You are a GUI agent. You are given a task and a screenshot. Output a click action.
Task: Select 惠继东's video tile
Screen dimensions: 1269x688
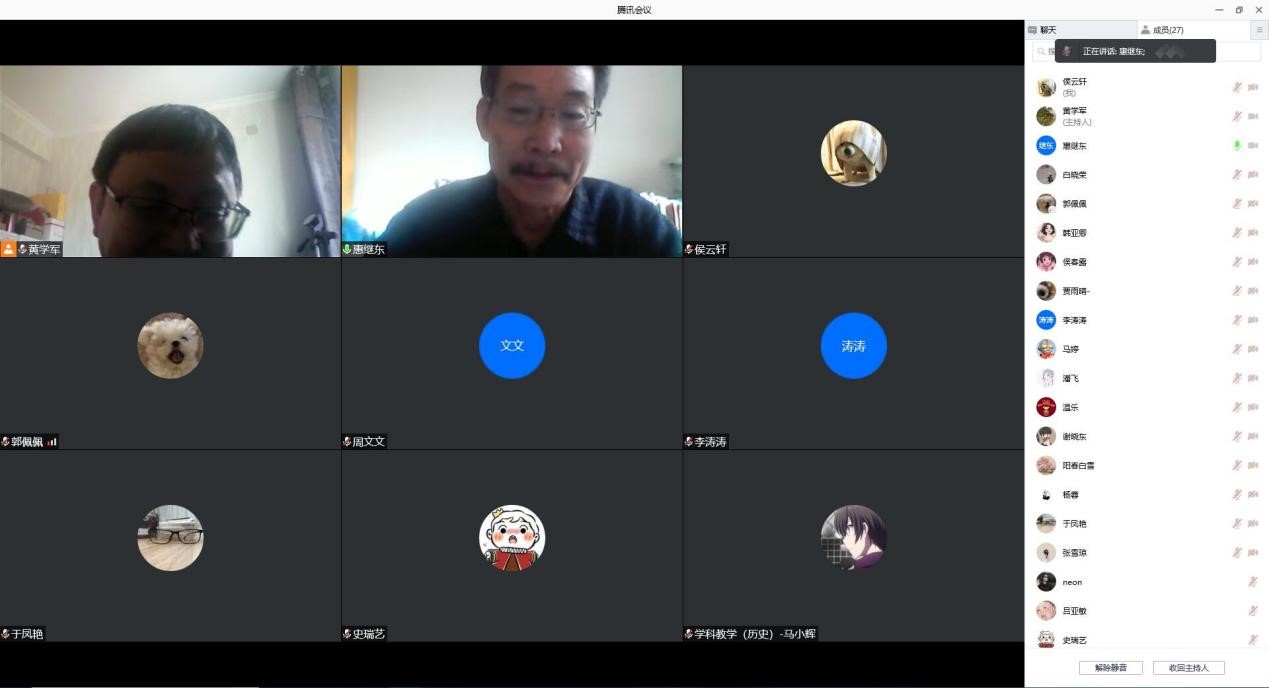511,161
